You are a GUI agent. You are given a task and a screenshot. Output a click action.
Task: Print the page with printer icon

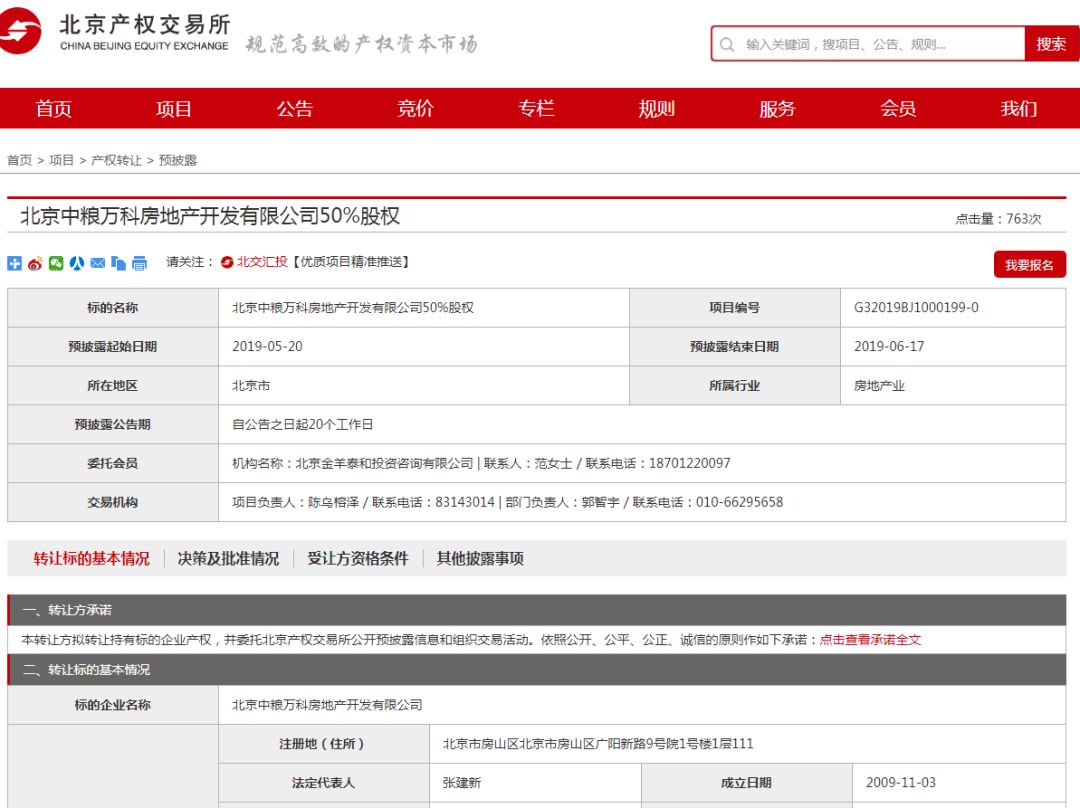140,263
